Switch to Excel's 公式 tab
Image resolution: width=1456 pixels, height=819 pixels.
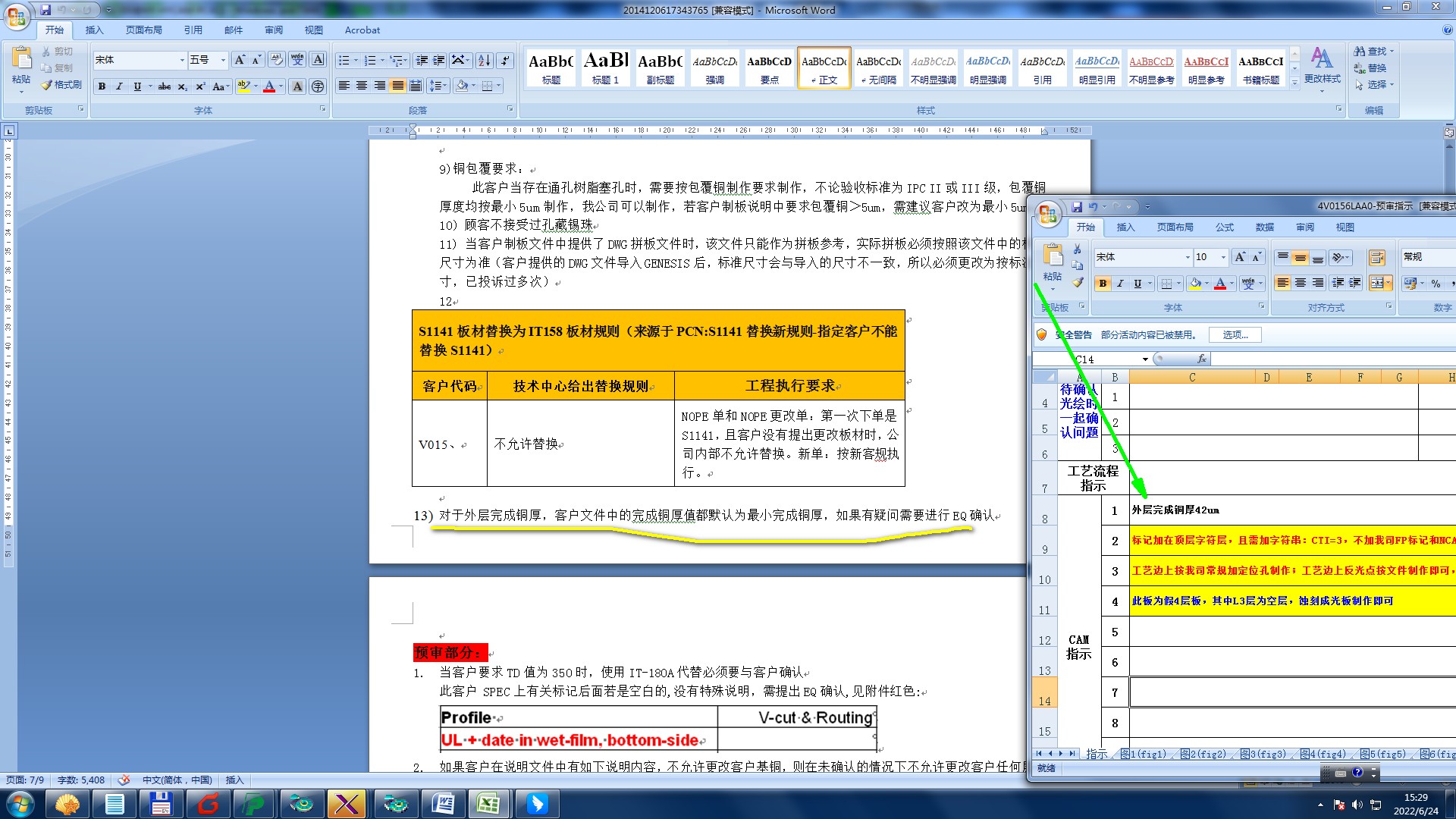(x=1224, y=227)
